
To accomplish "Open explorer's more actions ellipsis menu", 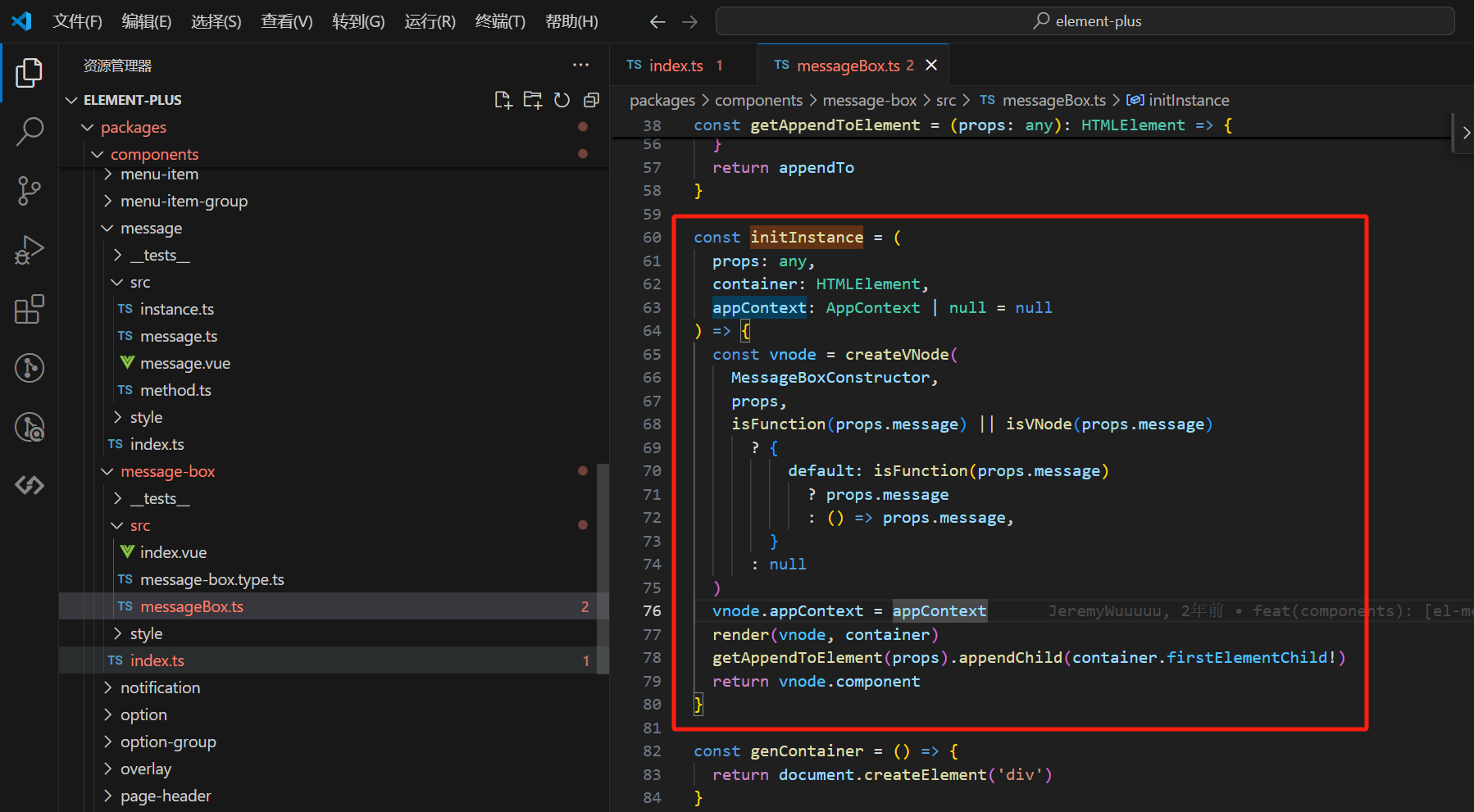I will [580, 66].
